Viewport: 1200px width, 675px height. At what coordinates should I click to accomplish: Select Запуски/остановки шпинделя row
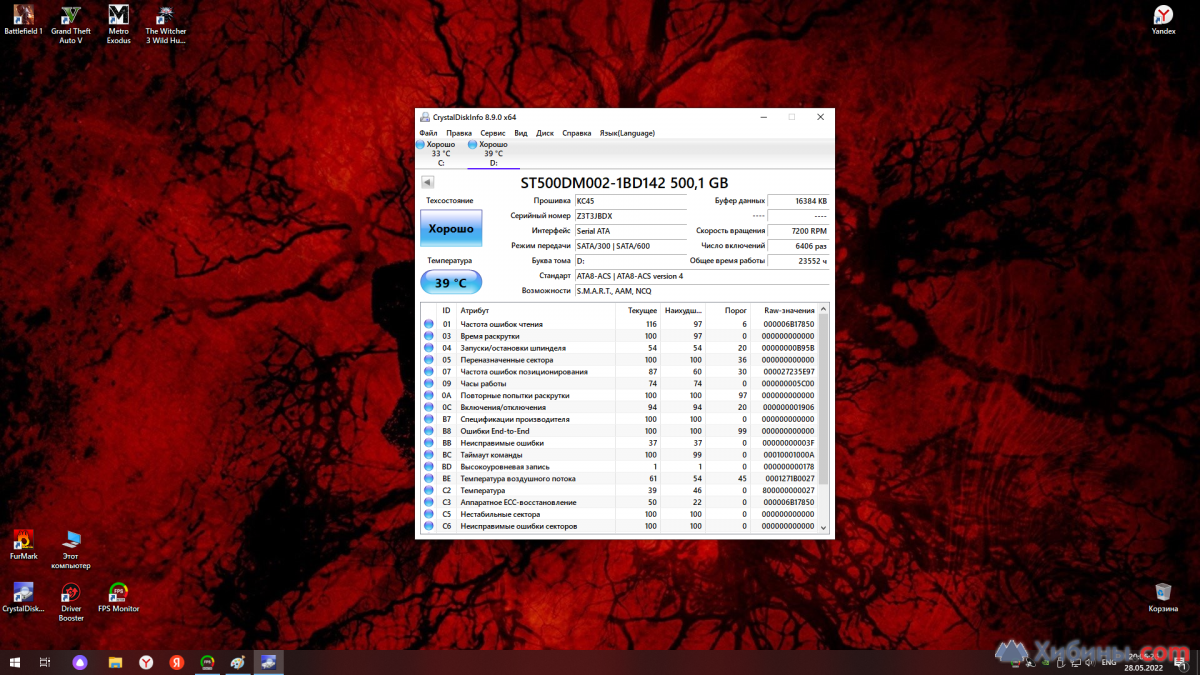click(x=620, y=348)
